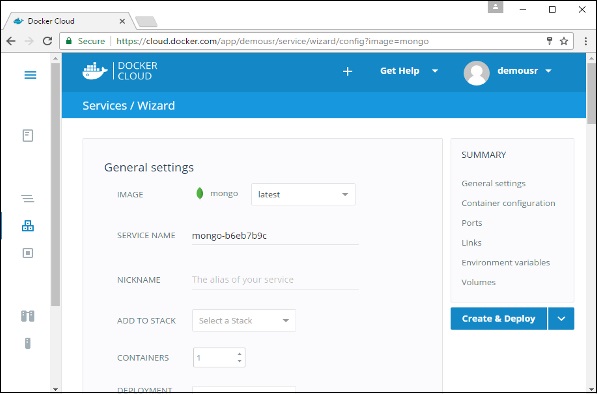Screen dimensions: 597x394
Task: Open the hamburger menu in sidebar
Action: click(x=30, y=75)
